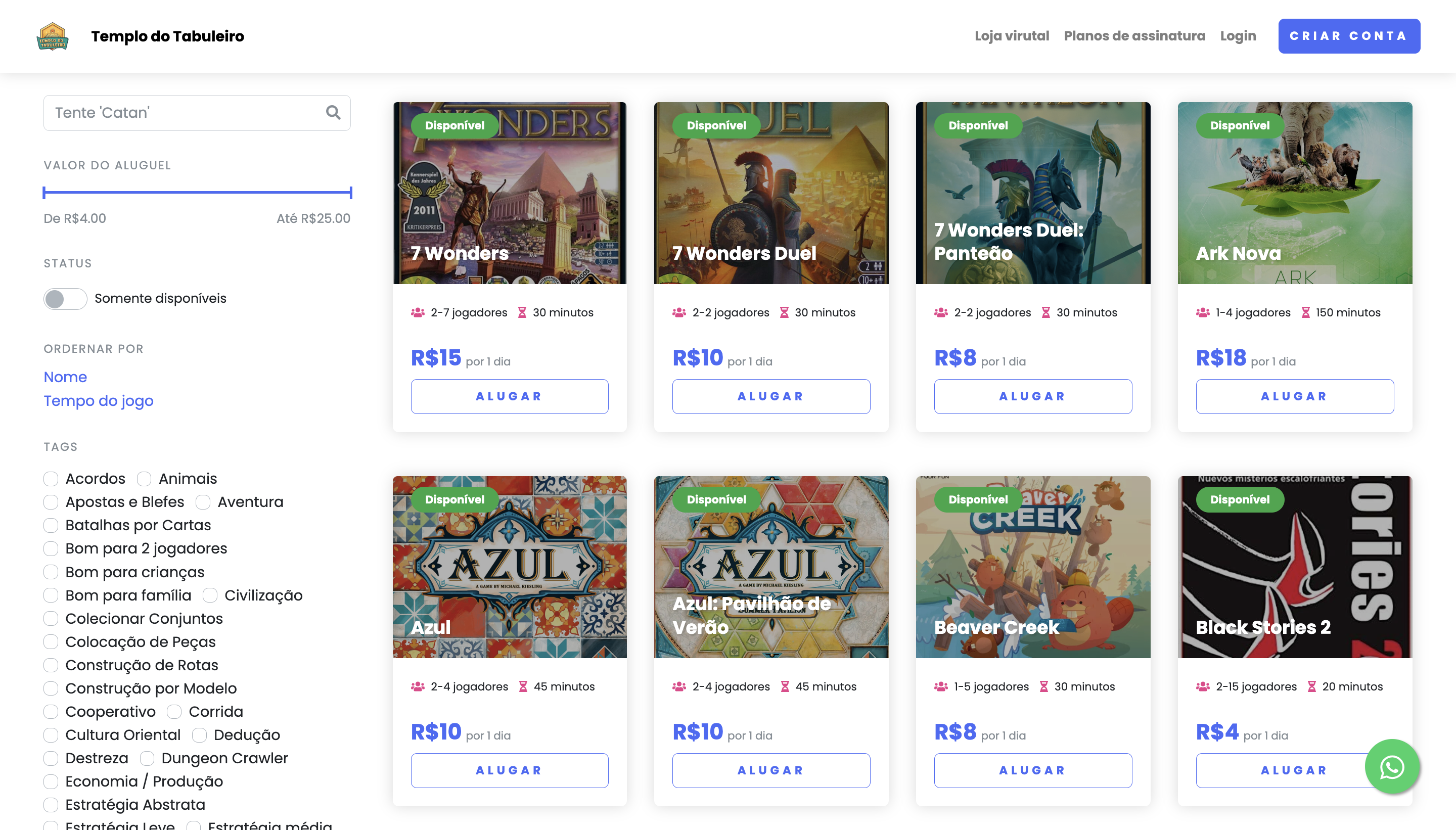1456x830 pixels.
Task: Click ALUGAR for 7 Wonders
Action: pos(509,396)
